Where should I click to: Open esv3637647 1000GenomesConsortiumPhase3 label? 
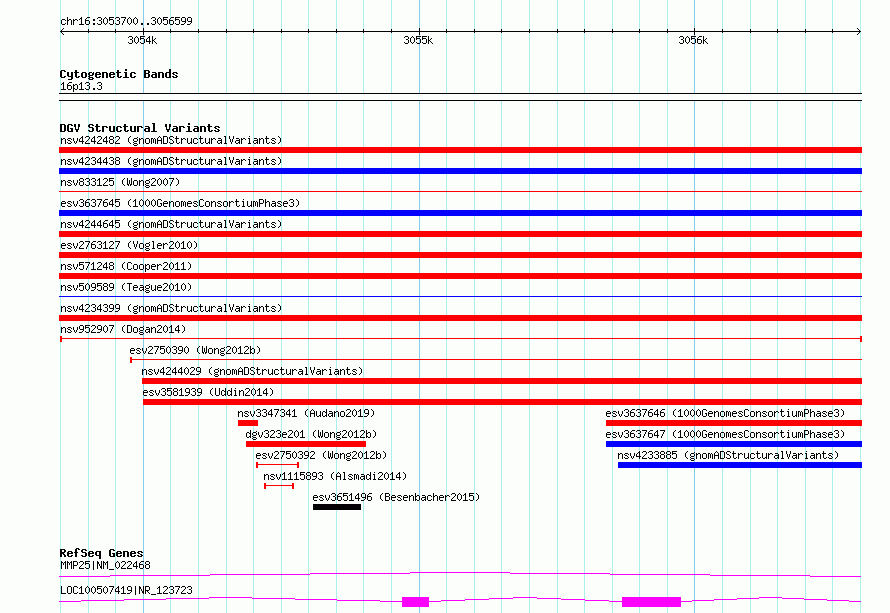tap(725, 434)
